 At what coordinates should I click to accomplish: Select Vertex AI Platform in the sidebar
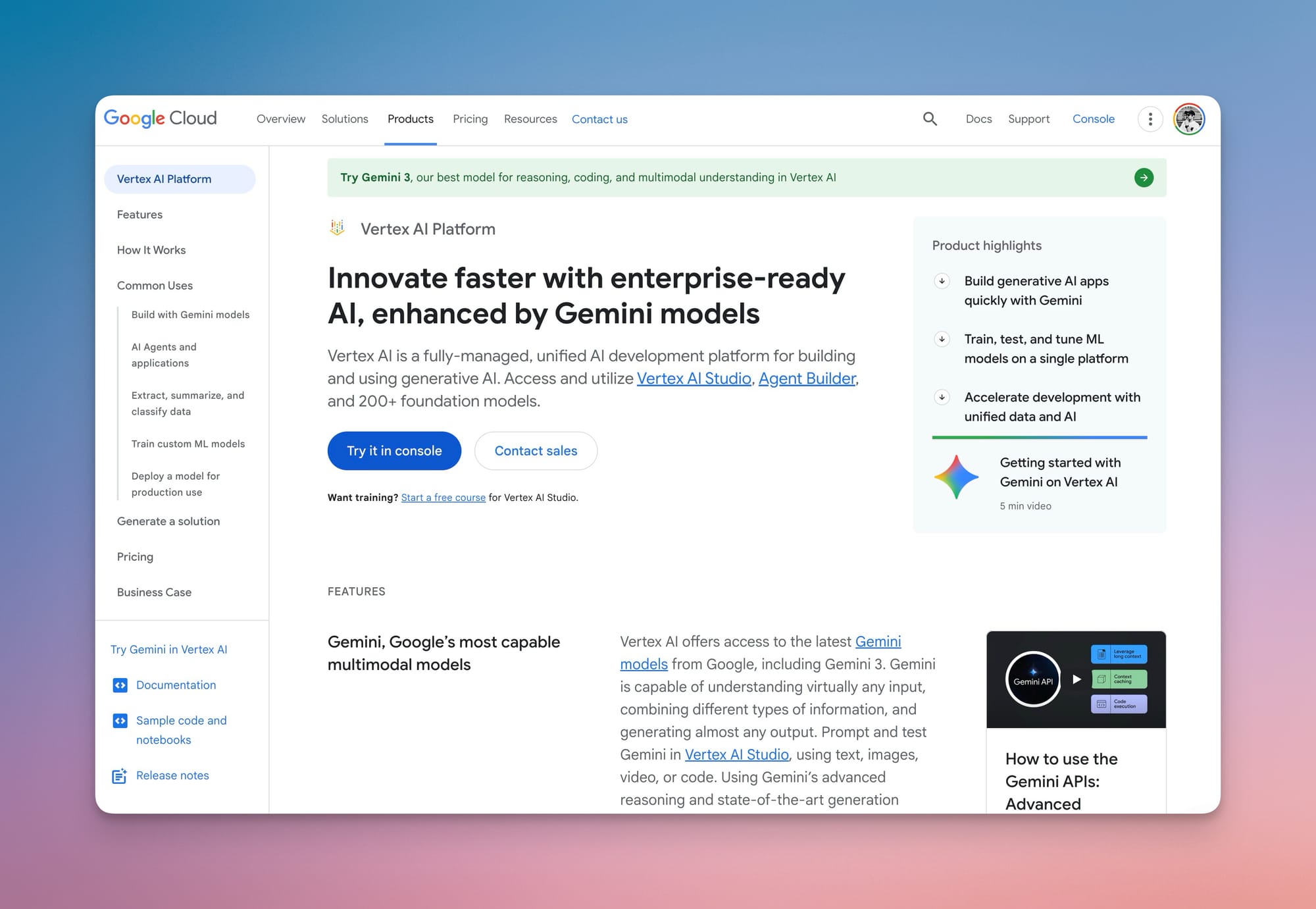(x=164, y=178)
